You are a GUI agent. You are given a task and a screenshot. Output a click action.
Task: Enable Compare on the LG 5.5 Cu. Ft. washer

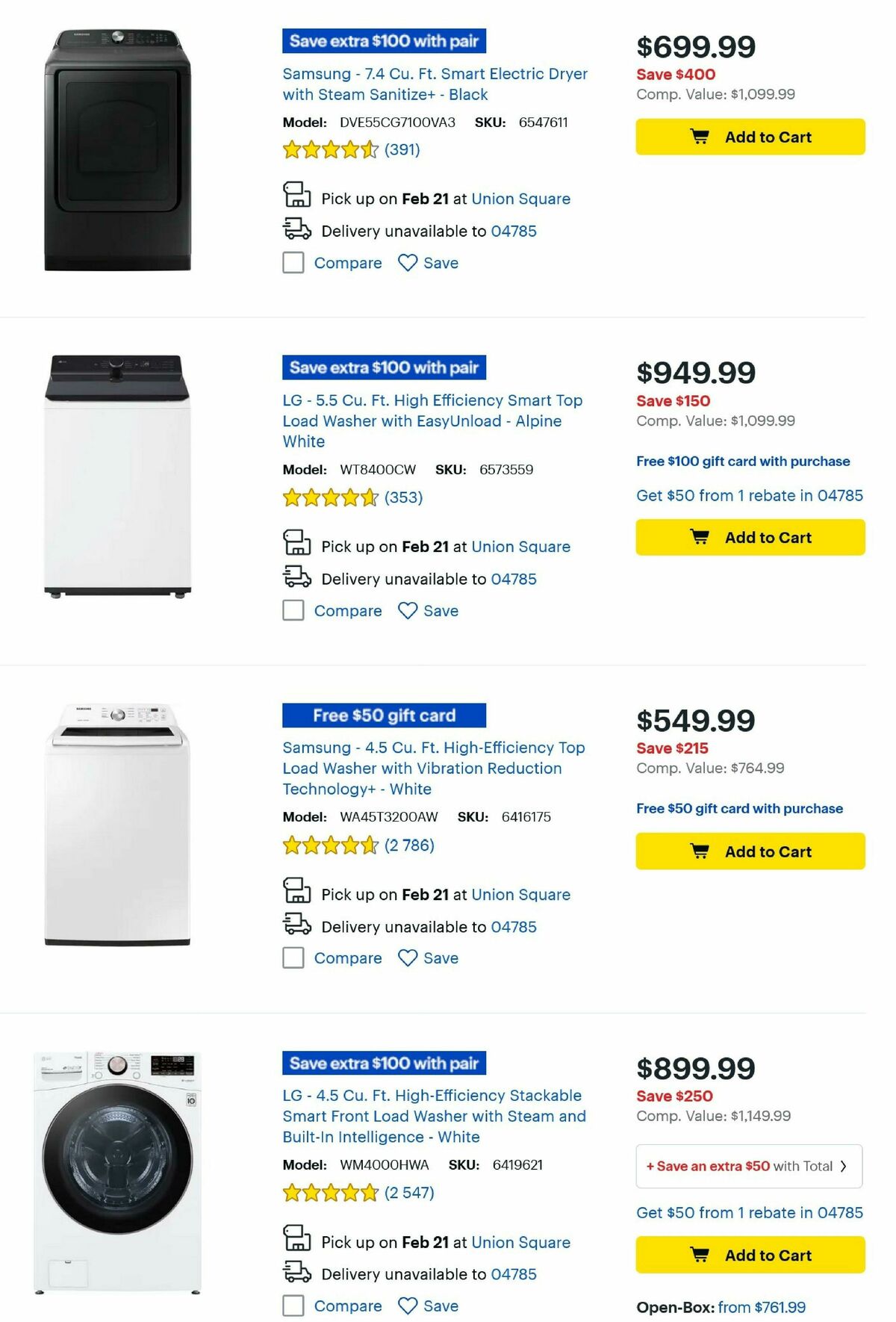click(x=293, y=610)
